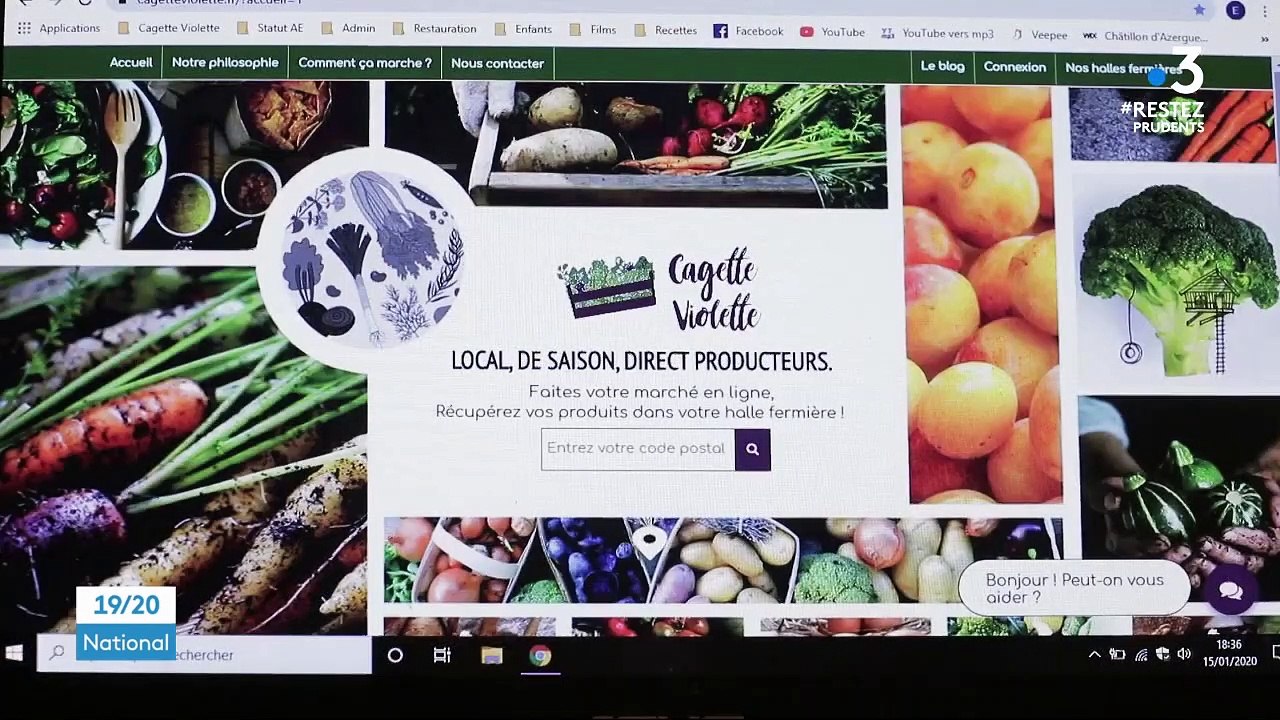Screen dimensions: 1280x720
Task: Open the Chrome Applications shortcut
Action: point(59,28)
